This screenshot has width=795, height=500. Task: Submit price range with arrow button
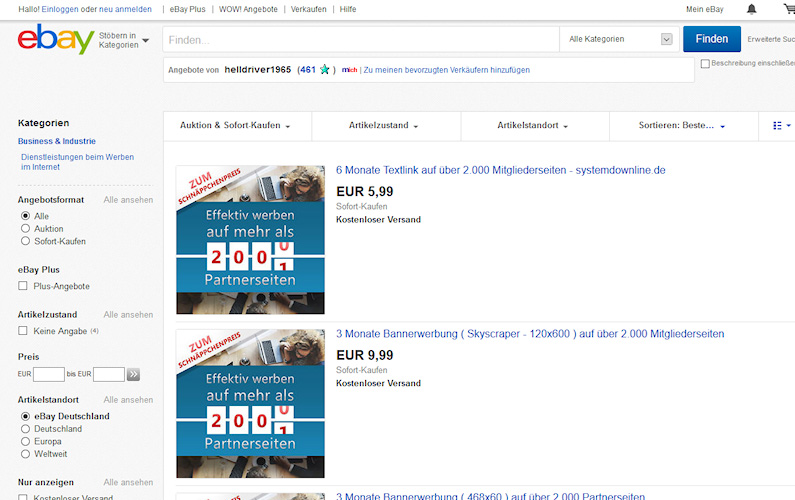[133, 374]
